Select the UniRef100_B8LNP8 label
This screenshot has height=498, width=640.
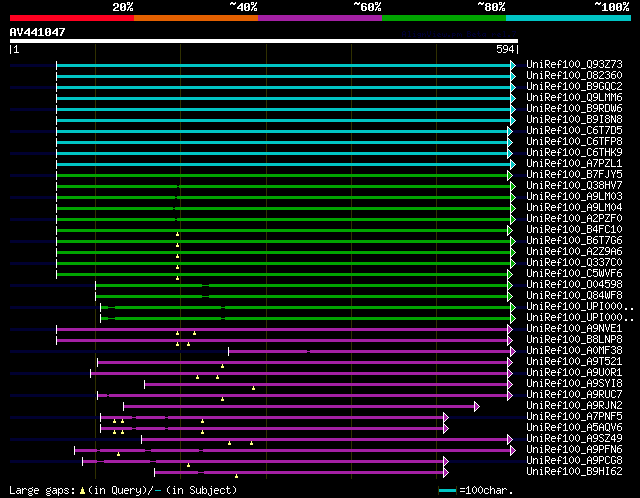574,340
